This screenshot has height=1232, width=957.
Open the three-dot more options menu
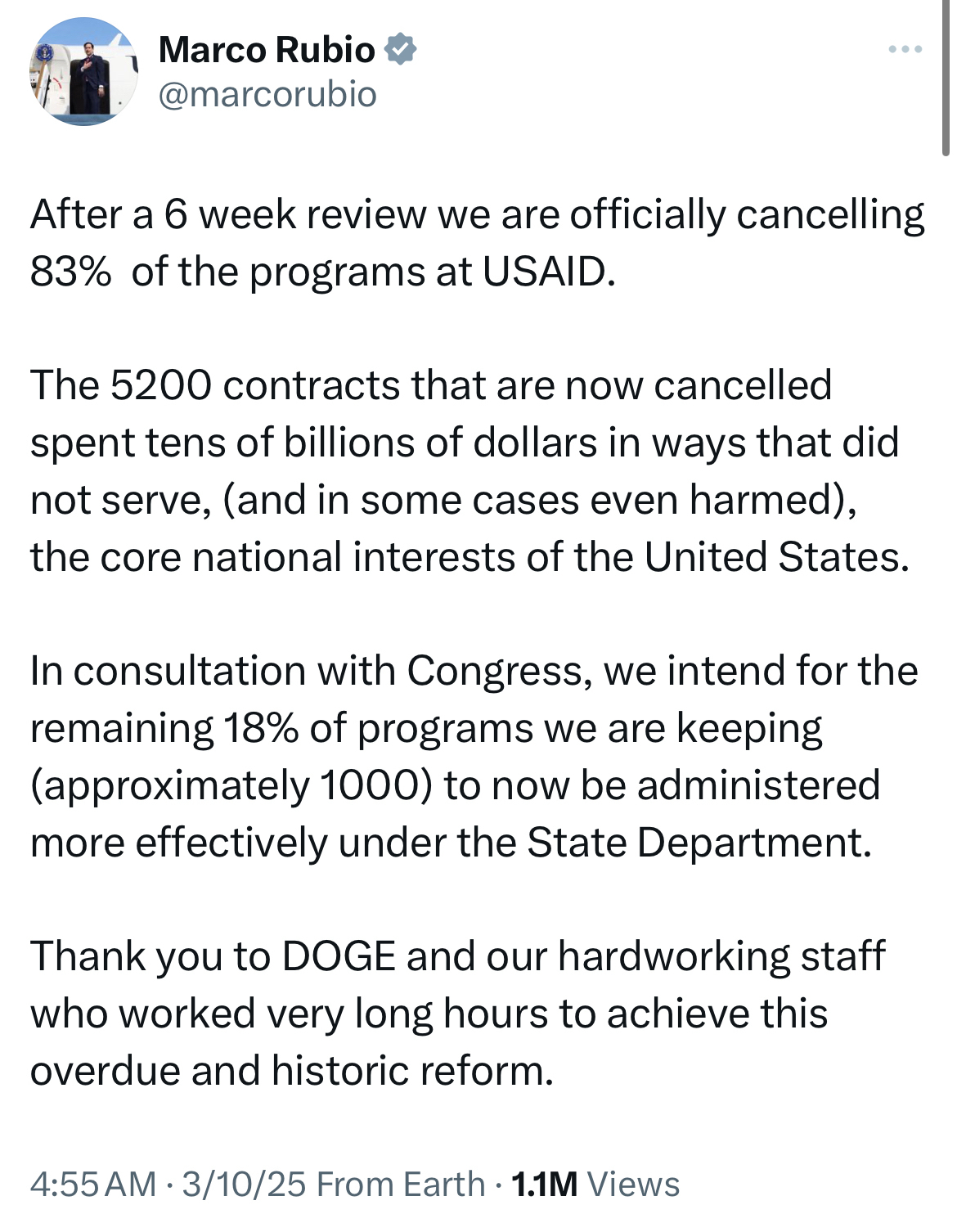[905, 50]
